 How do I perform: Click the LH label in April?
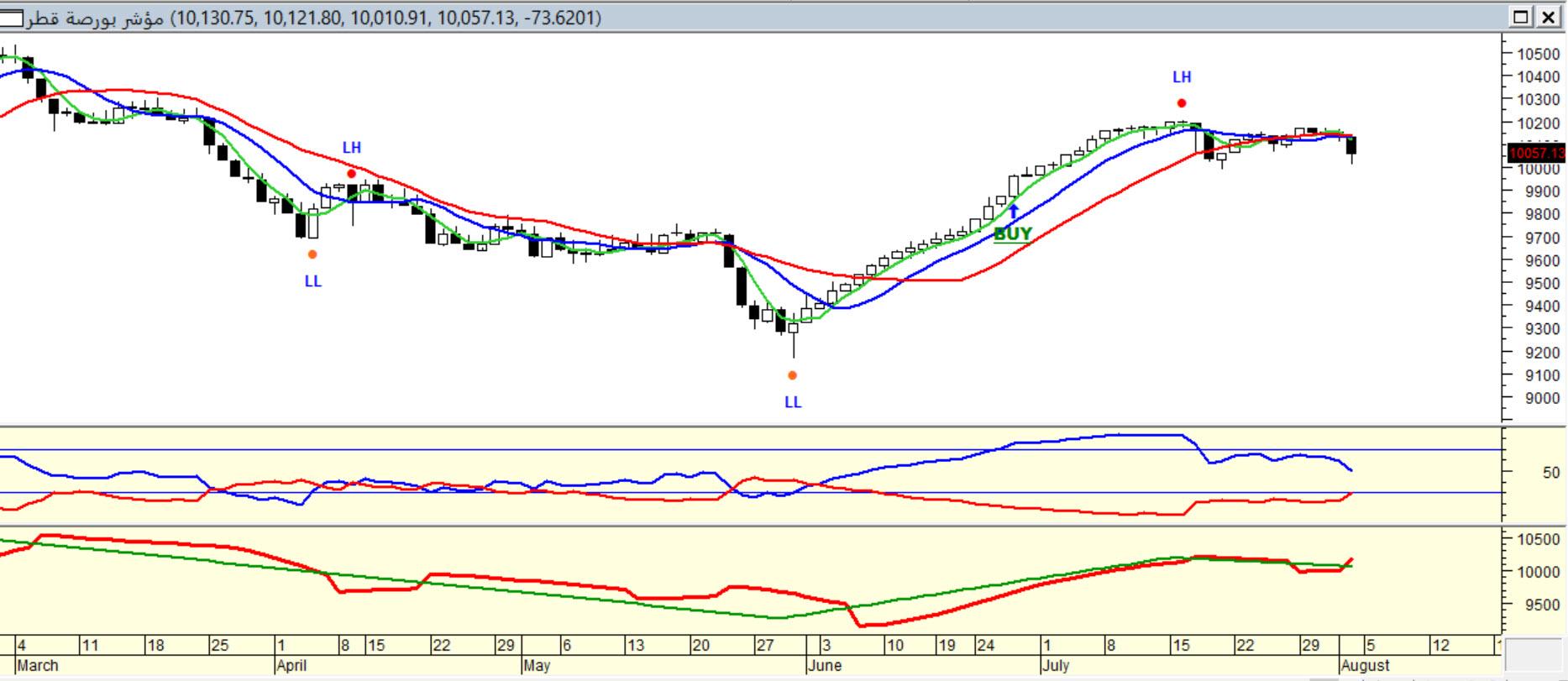(x=351, y=148)
